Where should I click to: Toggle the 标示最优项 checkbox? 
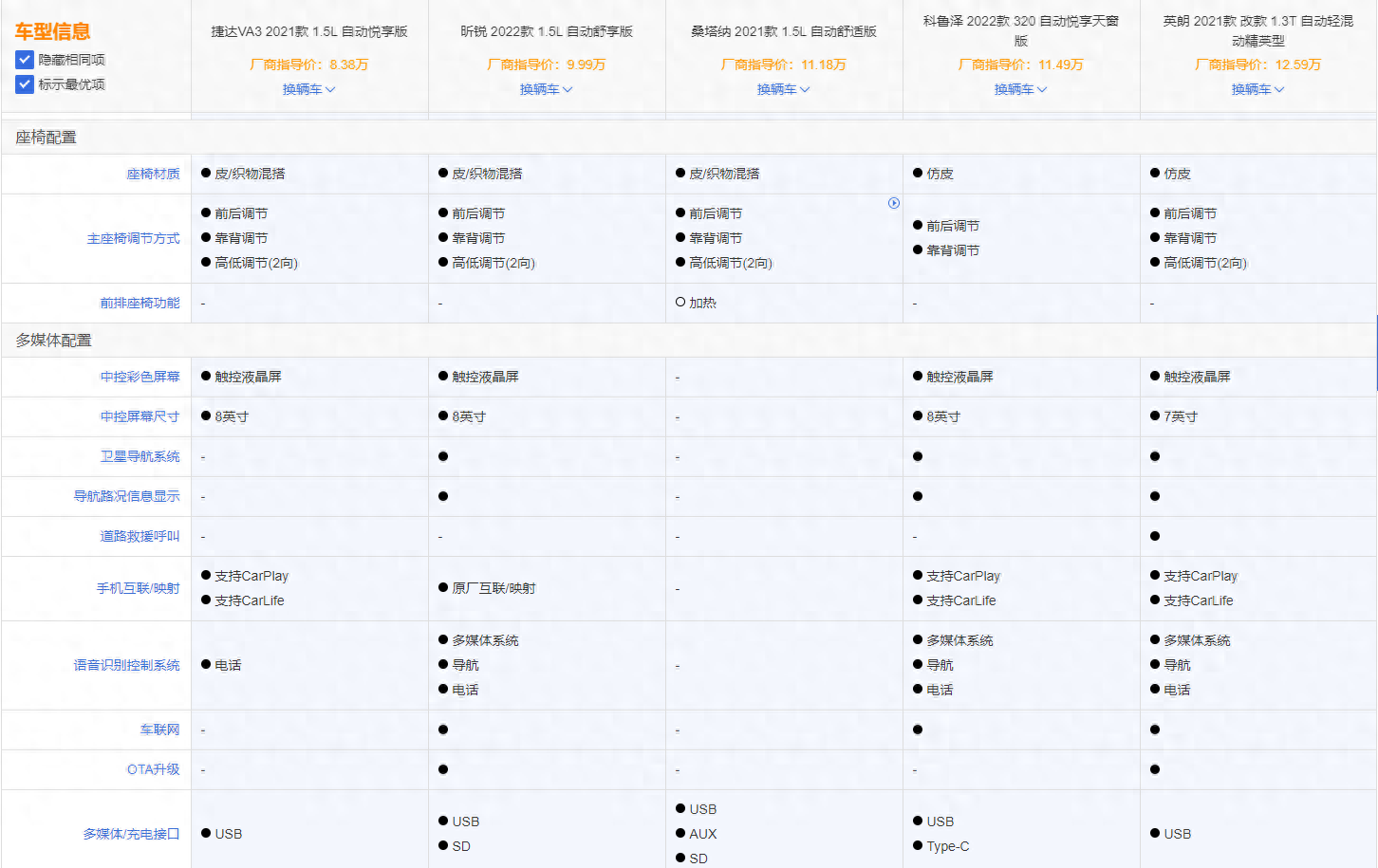[x=25, y=84]
